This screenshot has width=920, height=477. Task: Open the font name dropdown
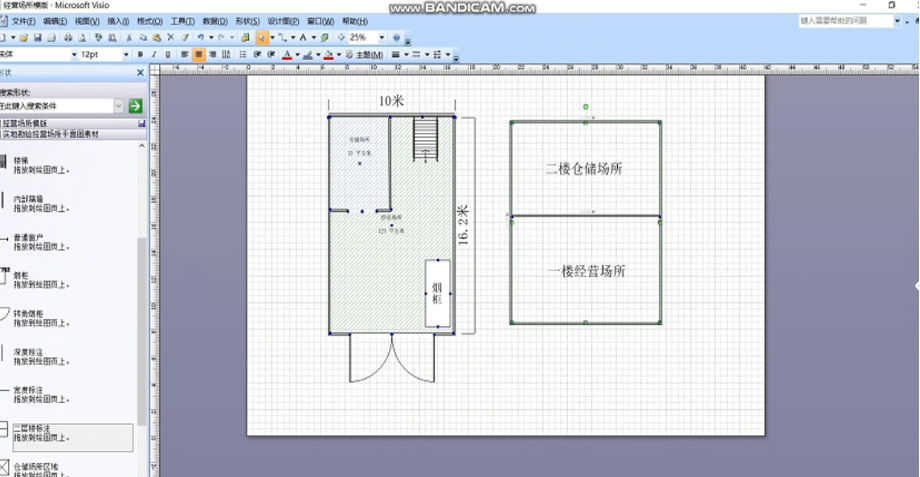click(x=74, y=55)
